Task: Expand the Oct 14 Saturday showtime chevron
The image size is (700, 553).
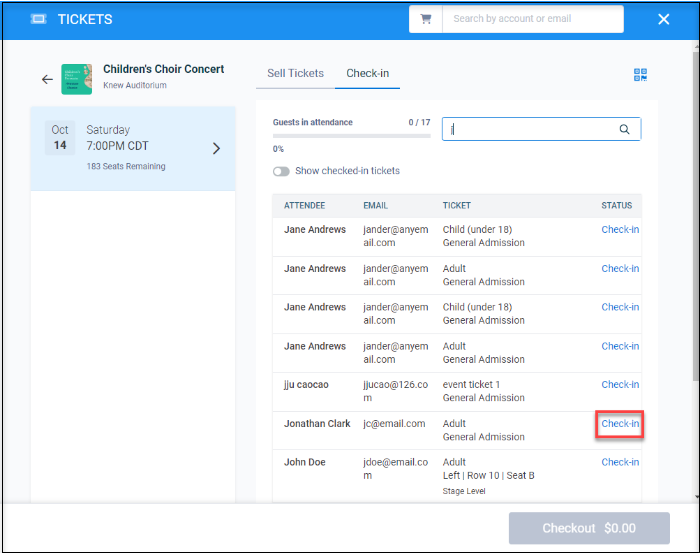Action: coord(217,148)
